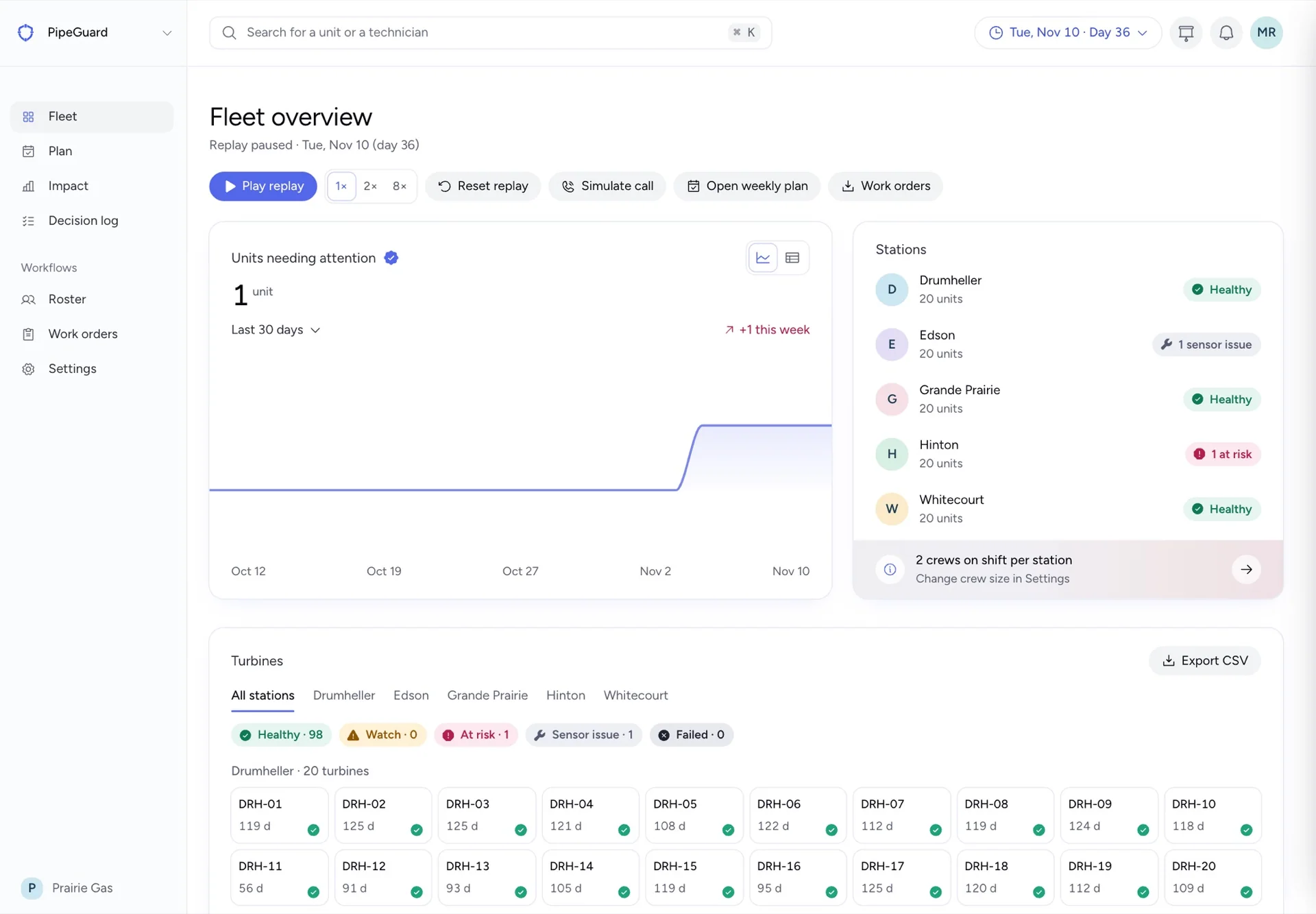Click the verified badge beside Units needing attention
Viewport: 1316px width, 914px height.
point(391,258)
